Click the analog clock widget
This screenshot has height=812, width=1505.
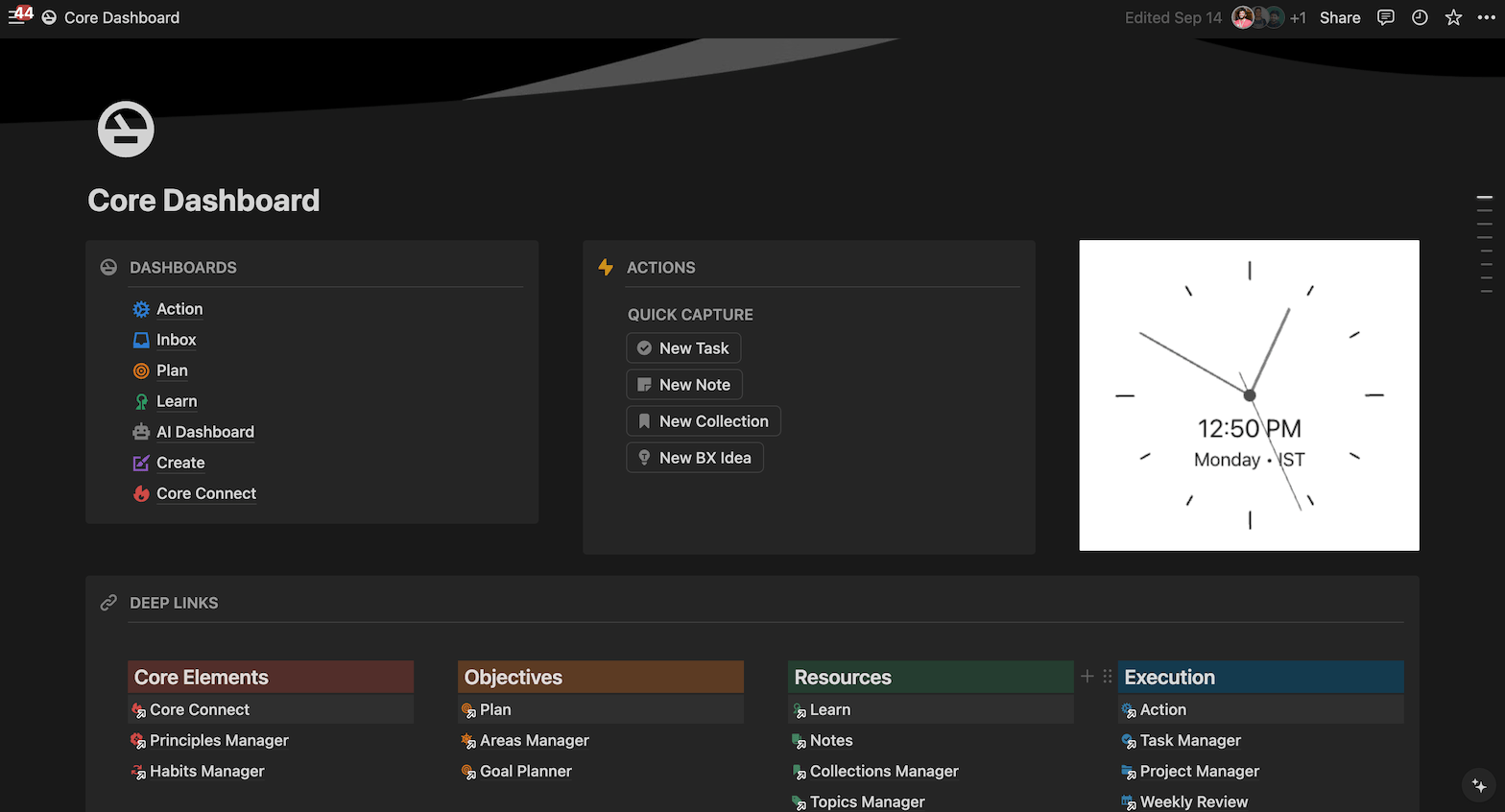[x=1249, y=395]
